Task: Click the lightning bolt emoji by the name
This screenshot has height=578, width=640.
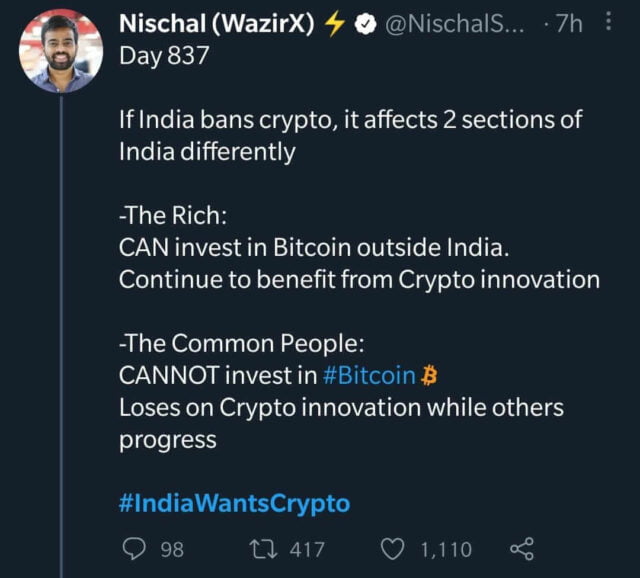Action: [x=332, y=23]
